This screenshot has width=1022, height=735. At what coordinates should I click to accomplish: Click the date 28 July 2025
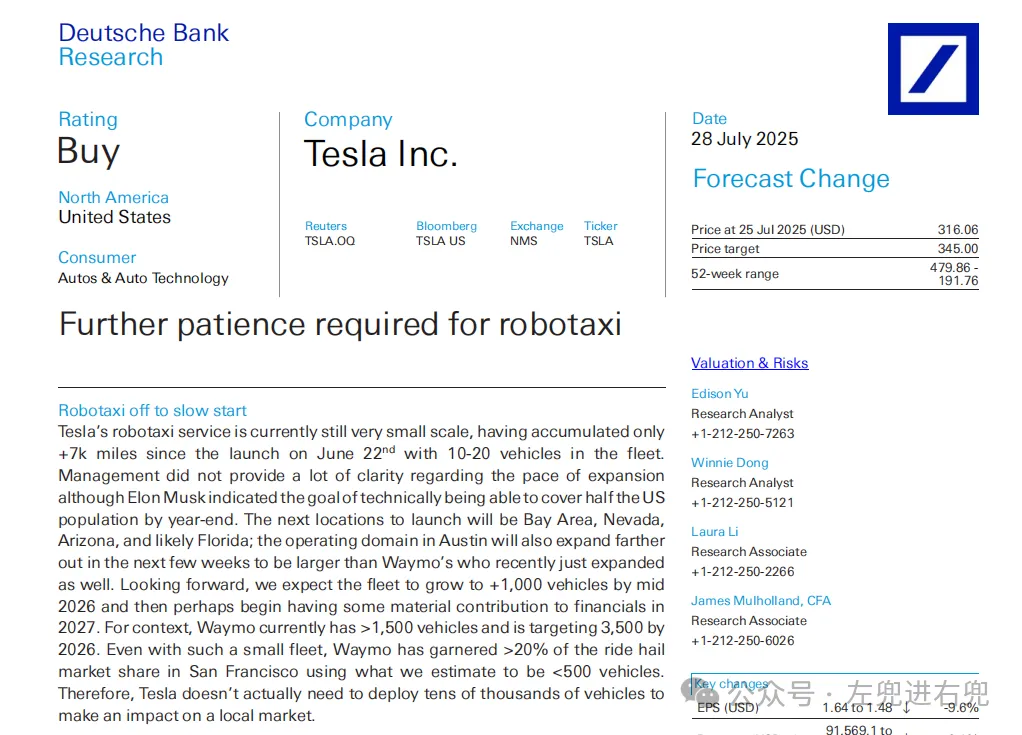(x=744, y=139)
